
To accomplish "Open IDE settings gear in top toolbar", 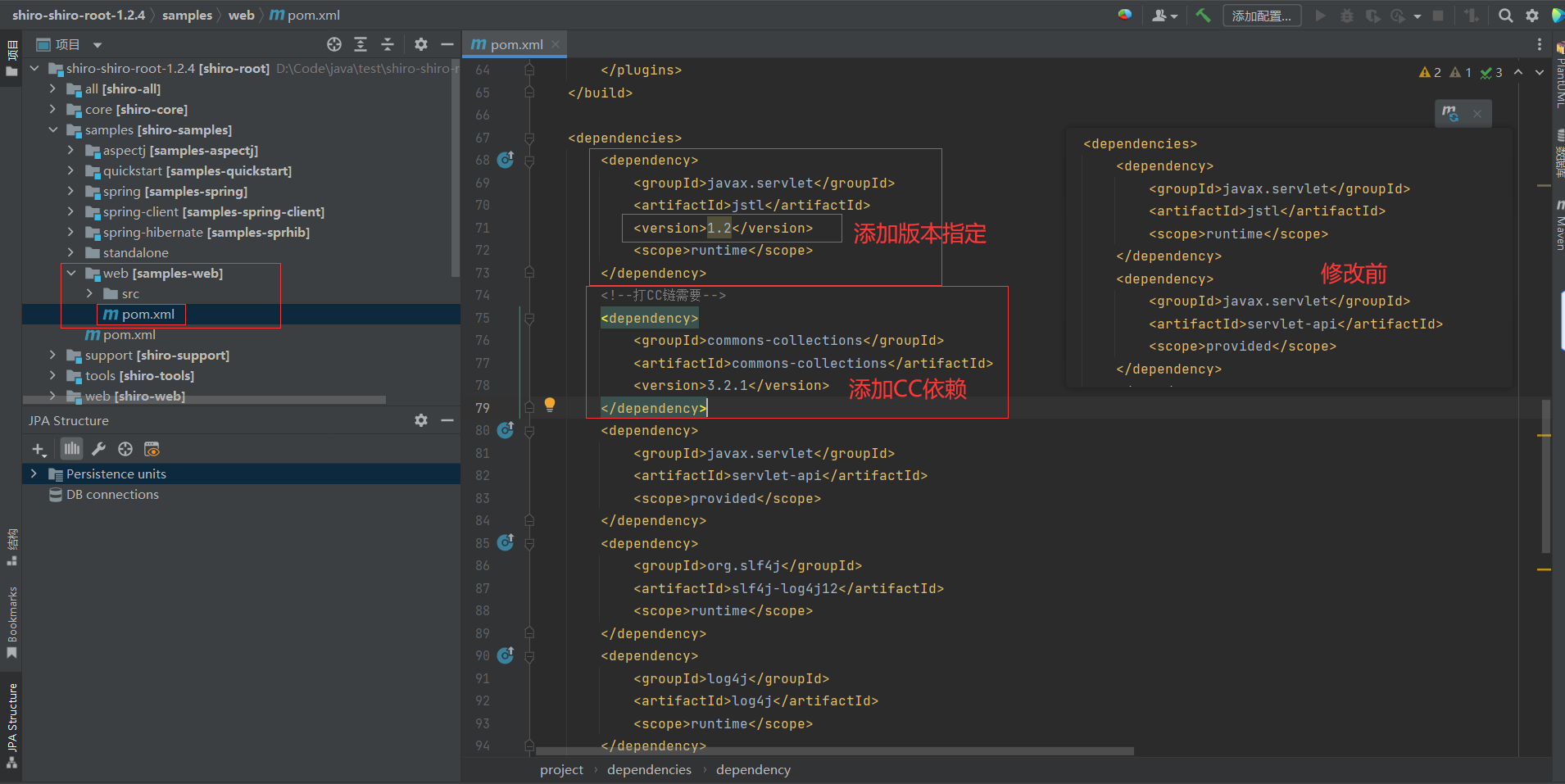I will click(x=1531, y=16).
